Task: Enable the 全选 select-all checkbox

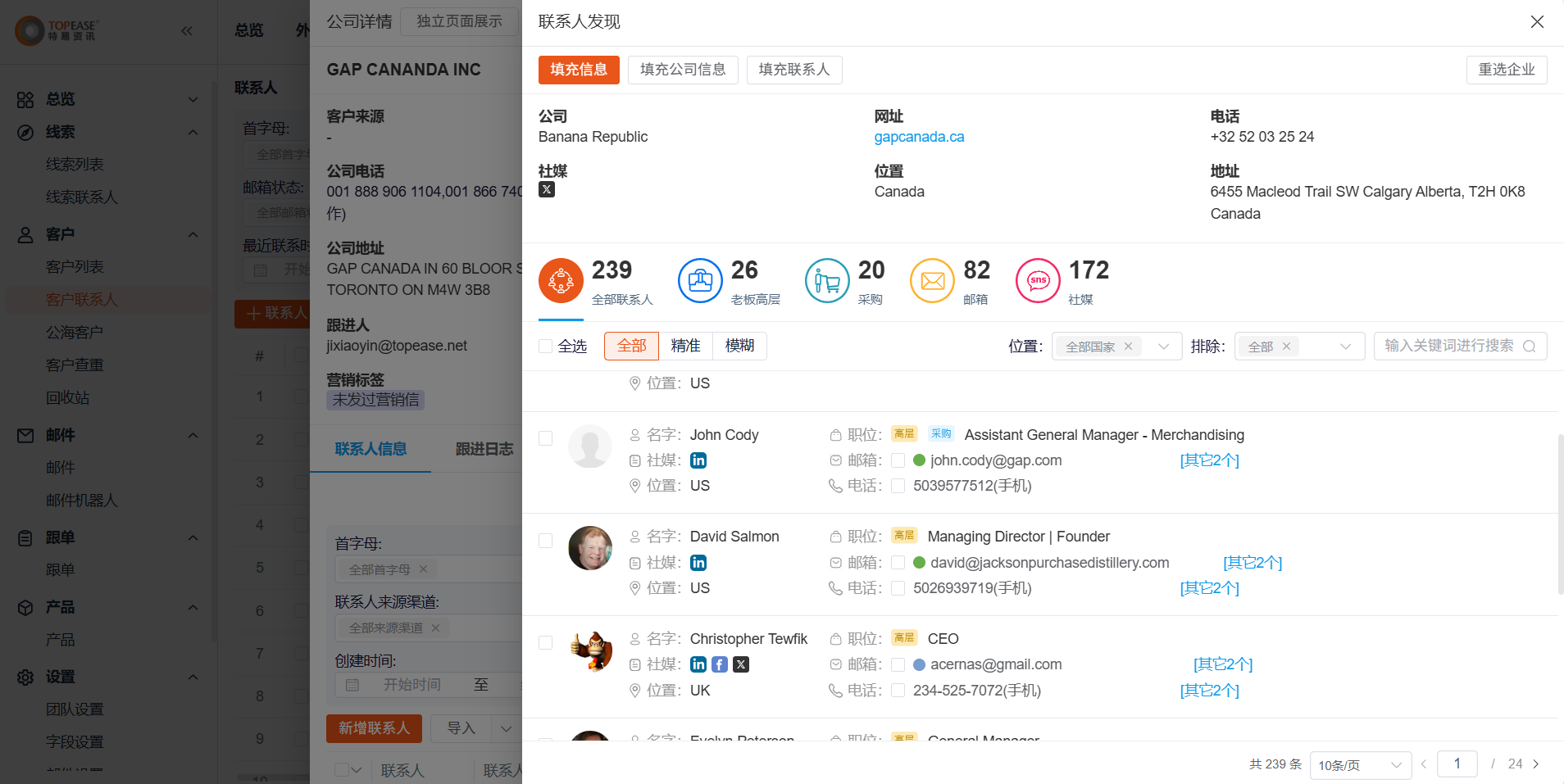Action: click(x=545, y=346)
